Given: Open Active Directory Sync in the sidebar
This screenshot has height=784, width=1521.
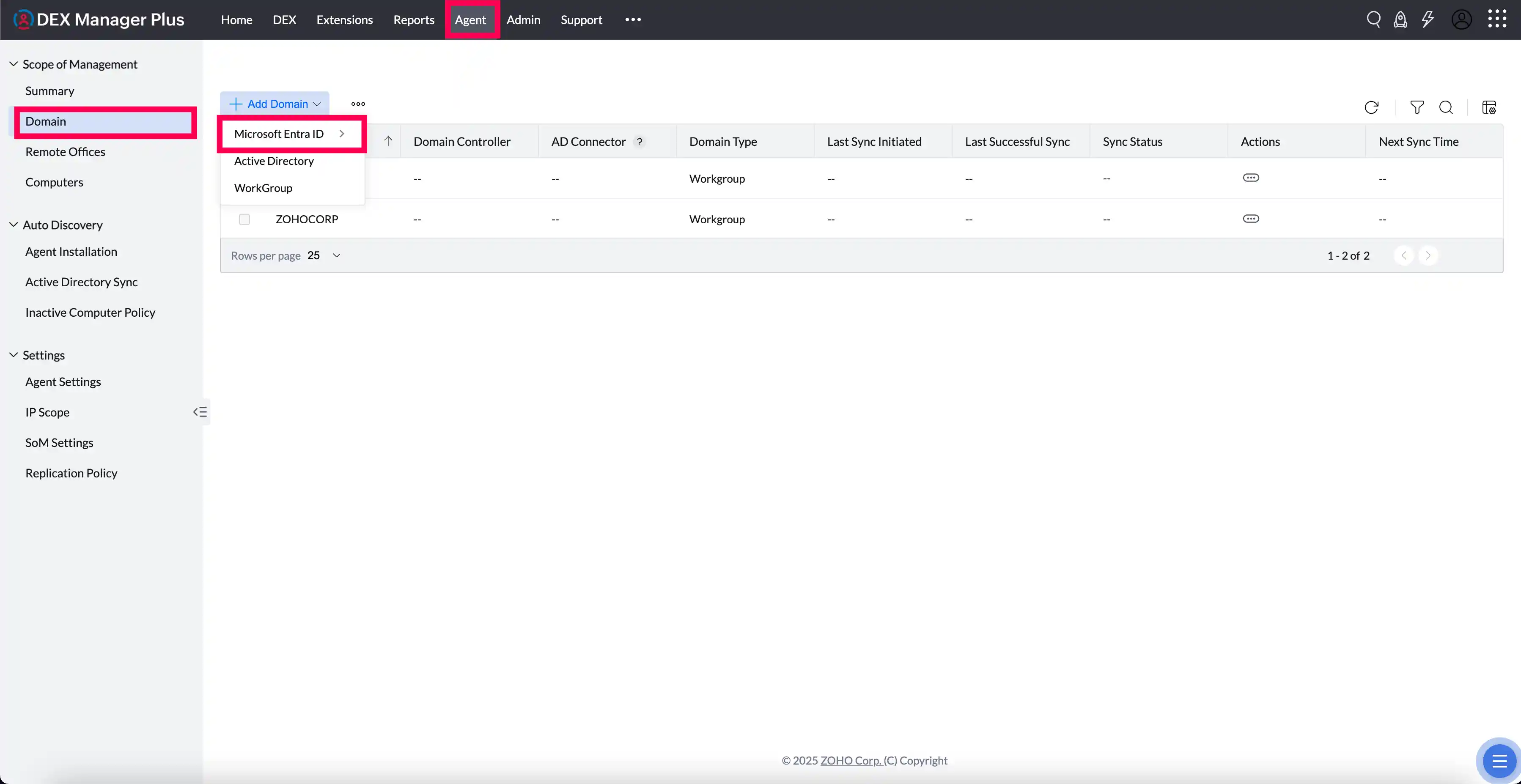Looking at the screenshot, I should (x=82, y=282).
